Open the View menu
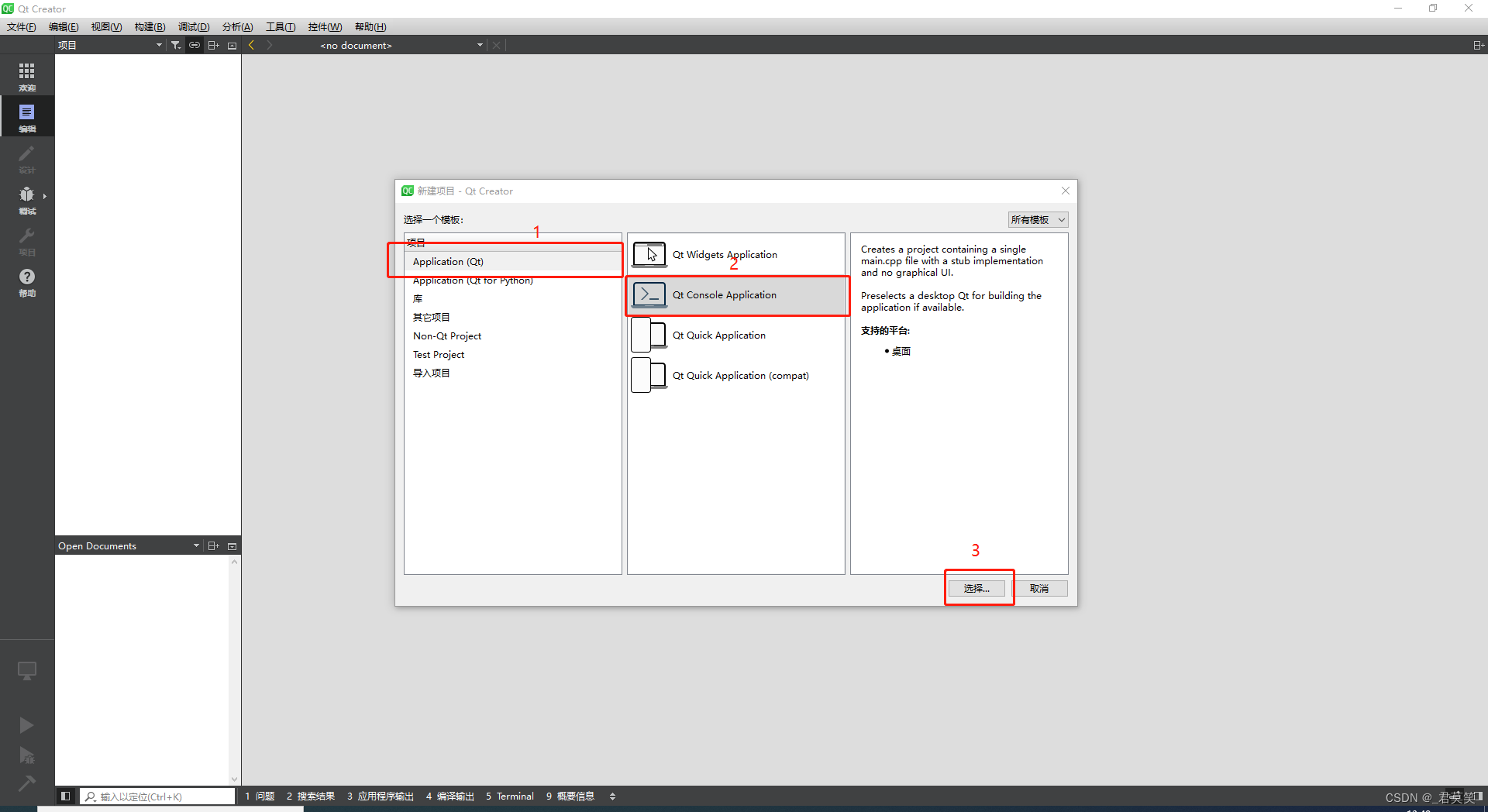This screenshot has height=812, width=1488. coord(106,26)
